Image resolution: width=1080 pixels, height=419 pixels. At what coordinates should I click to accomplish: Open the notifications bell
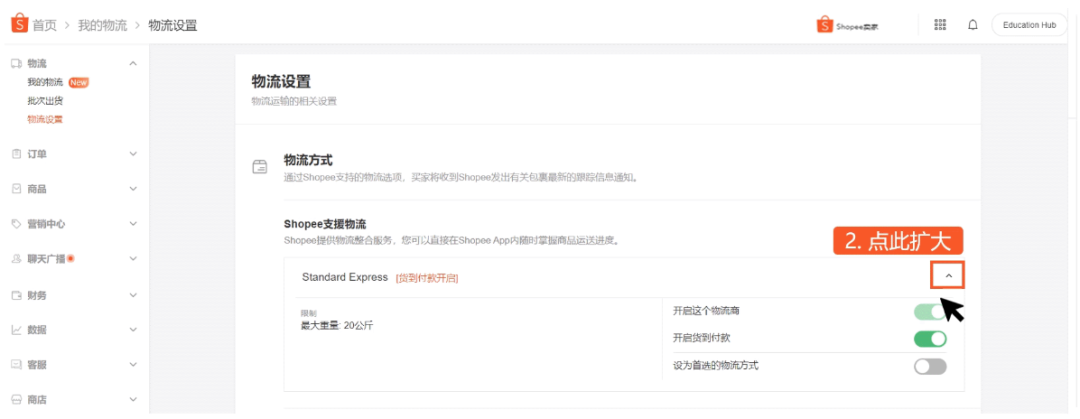(973, 25)
